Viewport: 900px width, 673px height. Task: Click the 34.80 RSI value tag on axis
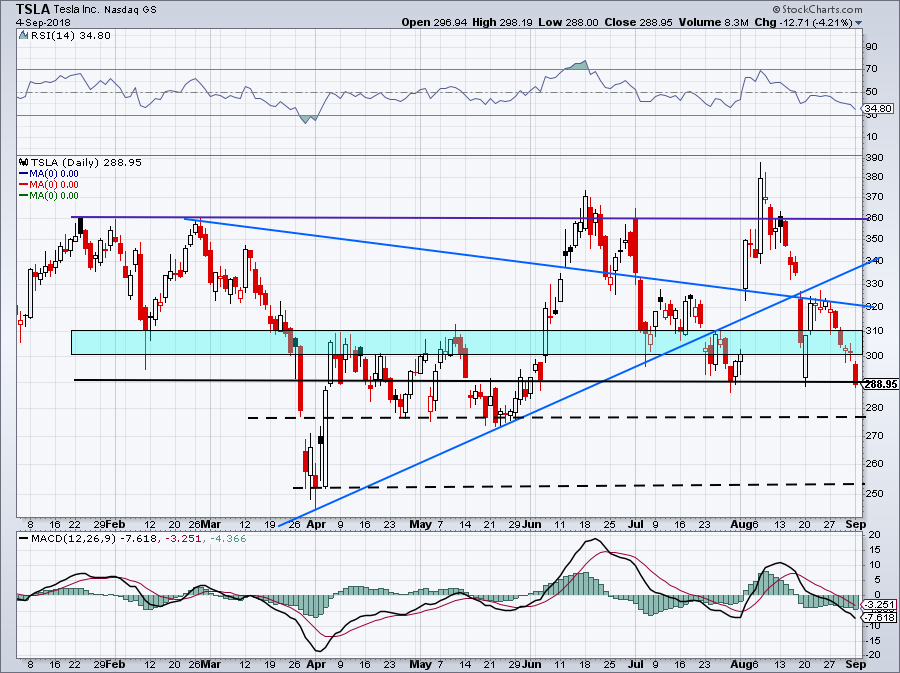point(878,108)
